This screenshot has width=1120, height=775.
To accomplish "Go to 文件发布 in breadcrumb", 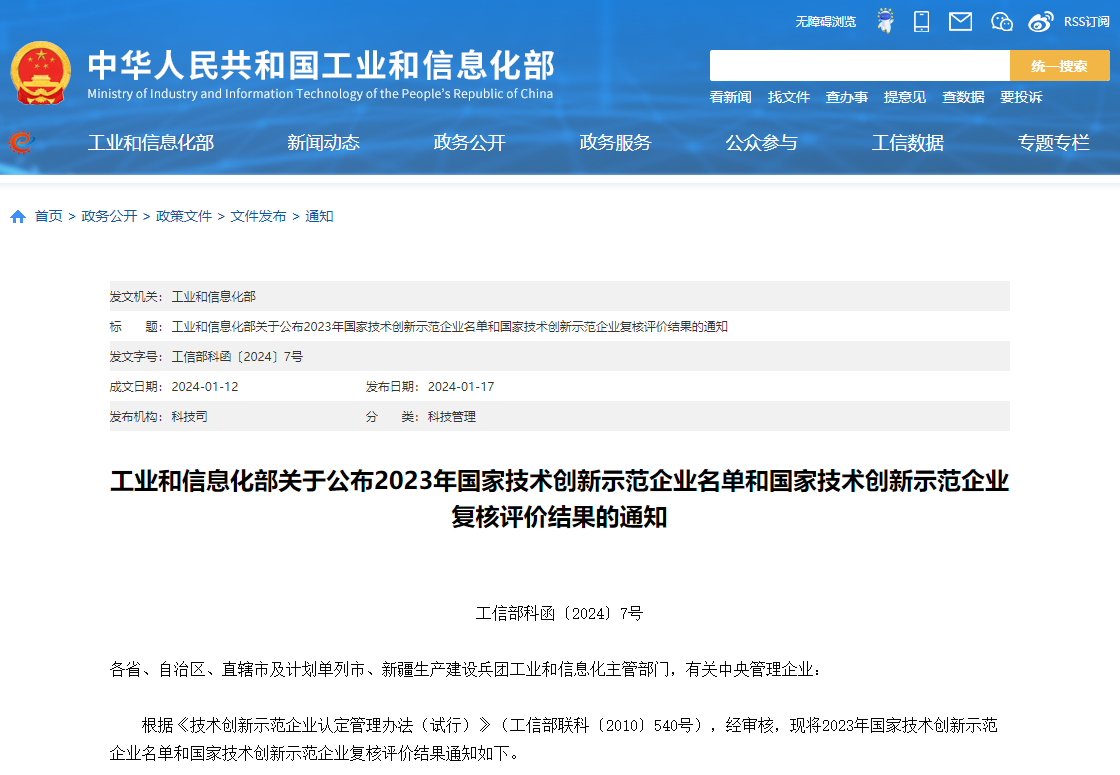I will tap(258, 216).
